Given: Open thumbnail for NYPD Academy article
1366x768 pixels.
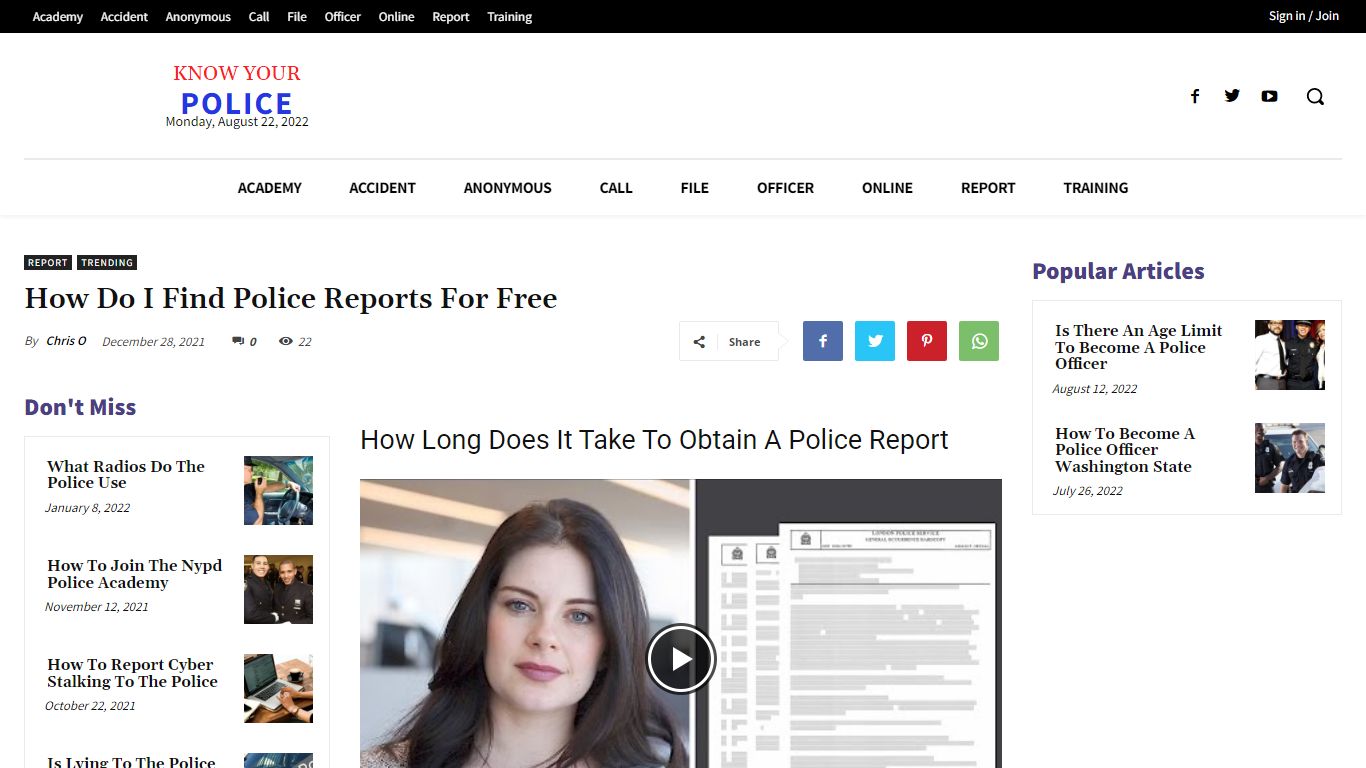Looking at the screenshot, I should 278,589.
